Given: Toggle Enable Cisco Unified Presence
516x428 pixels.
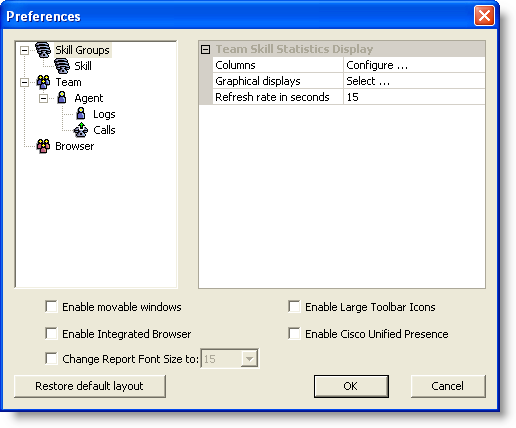Looking at the screenshot, I should [294, 334].
